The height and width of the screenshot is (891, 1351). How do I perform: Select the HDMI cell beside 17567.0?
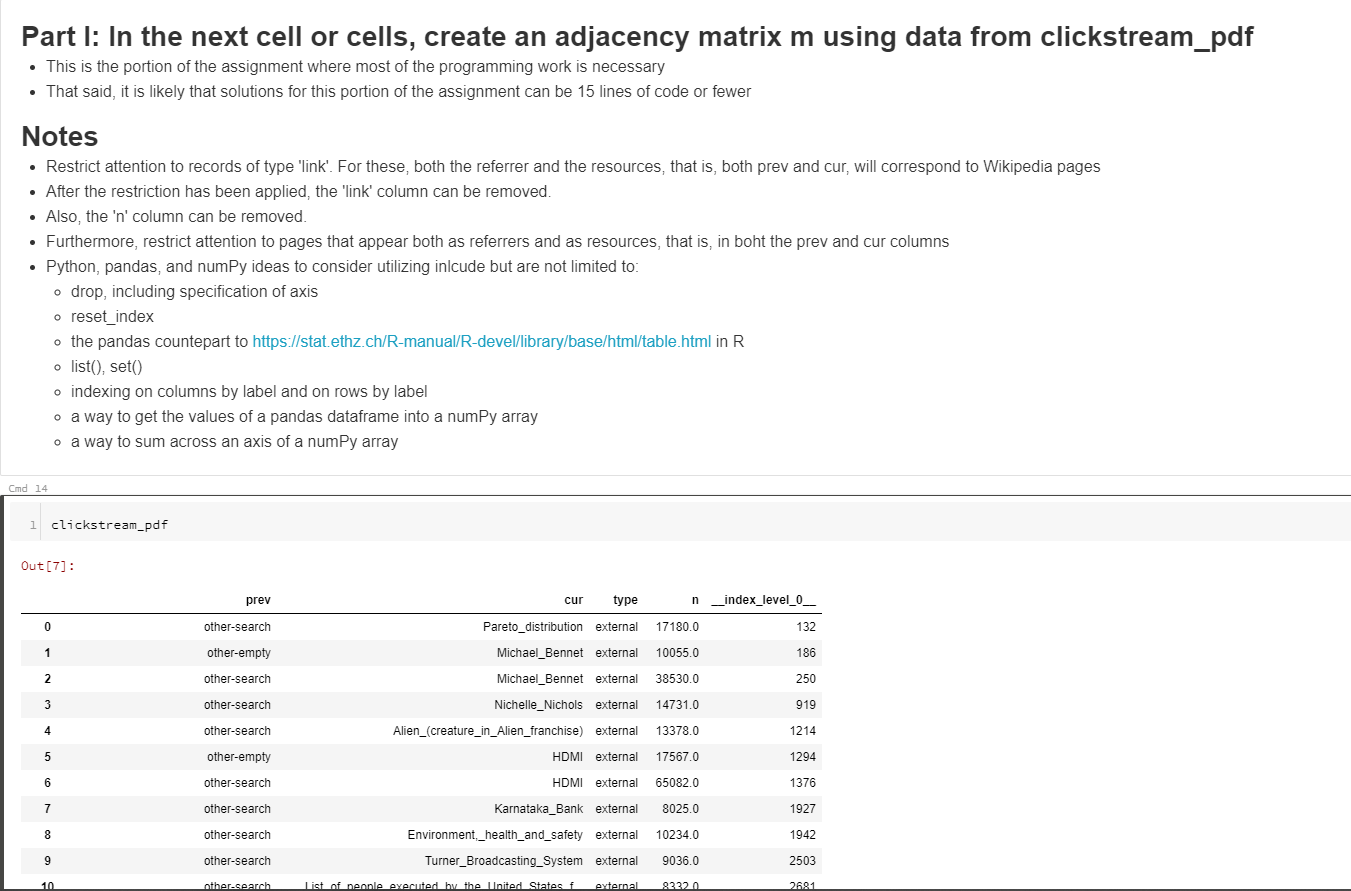pos(568,757)
